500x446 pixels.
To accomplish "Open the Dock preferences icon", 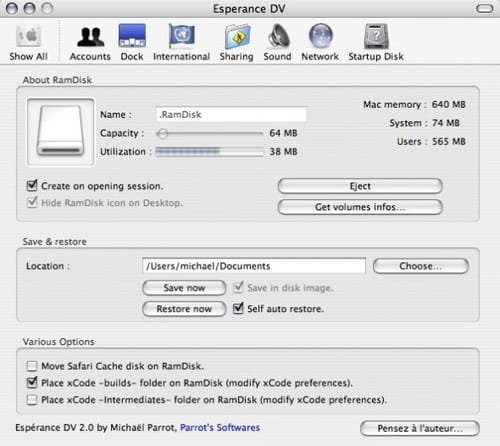I will tap(132, 35).
